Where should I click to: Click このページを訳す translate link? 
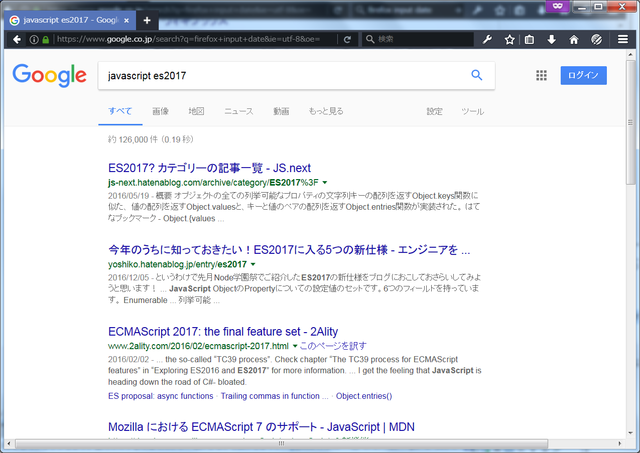pyautogui.click(x=333, y=346)
